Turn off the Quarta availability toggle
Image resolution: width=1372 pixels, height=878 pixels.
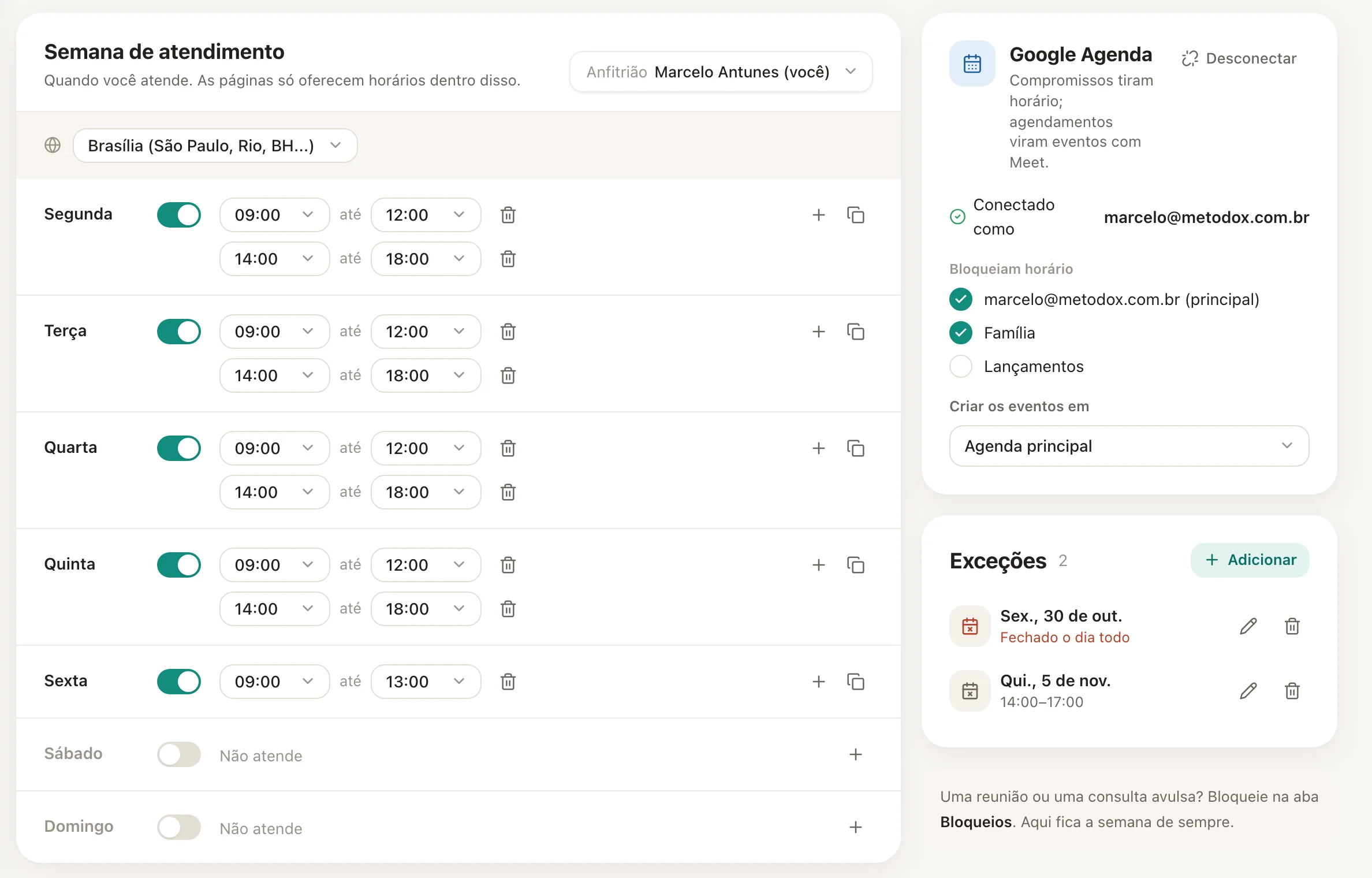point(179,448)
